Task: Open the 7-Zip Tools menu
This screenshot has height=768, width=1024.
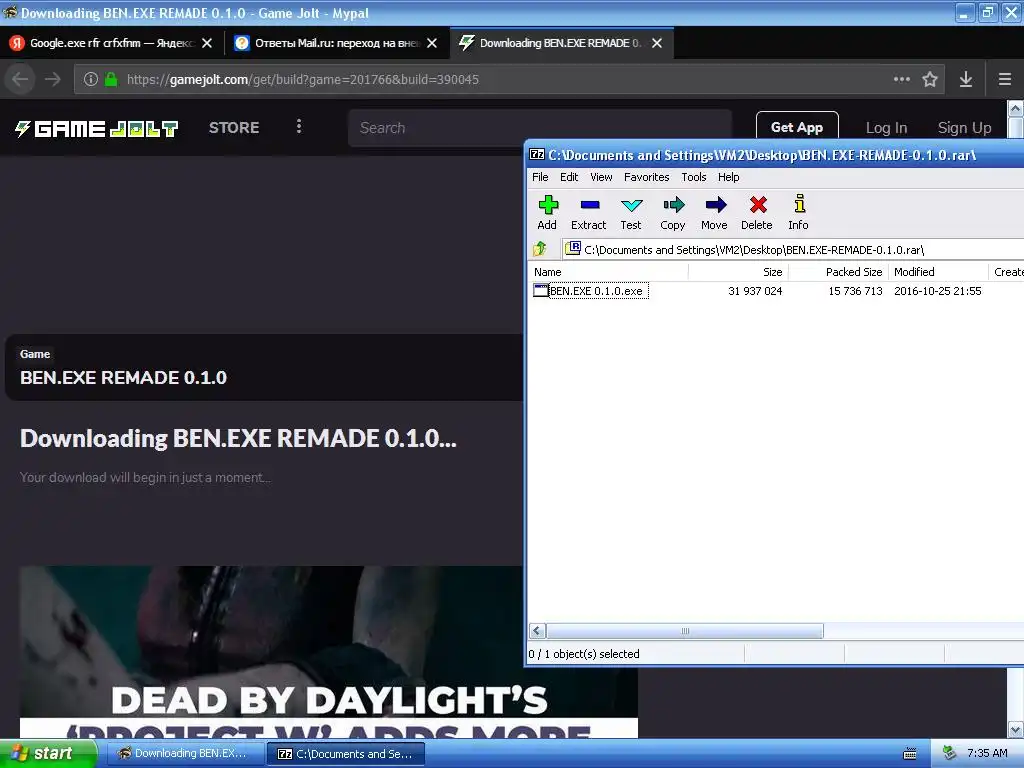Action: click(694, 177)
